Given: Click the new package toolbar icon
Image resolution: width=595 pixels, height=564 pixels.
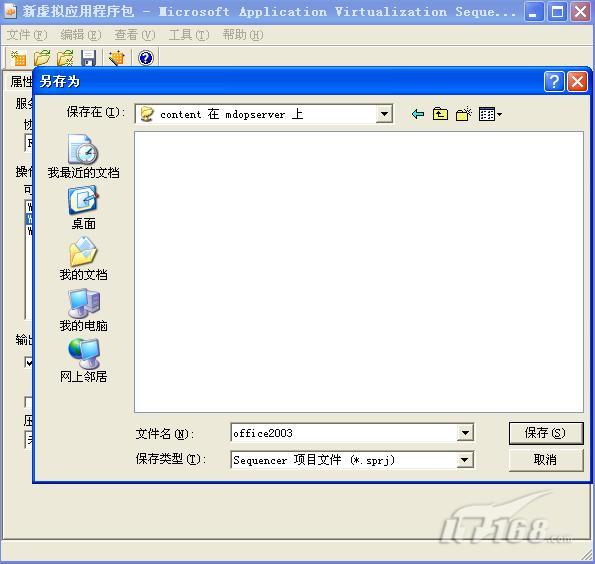Looking at the screenshot, I should pyautogui.click(x=19, y=58).
